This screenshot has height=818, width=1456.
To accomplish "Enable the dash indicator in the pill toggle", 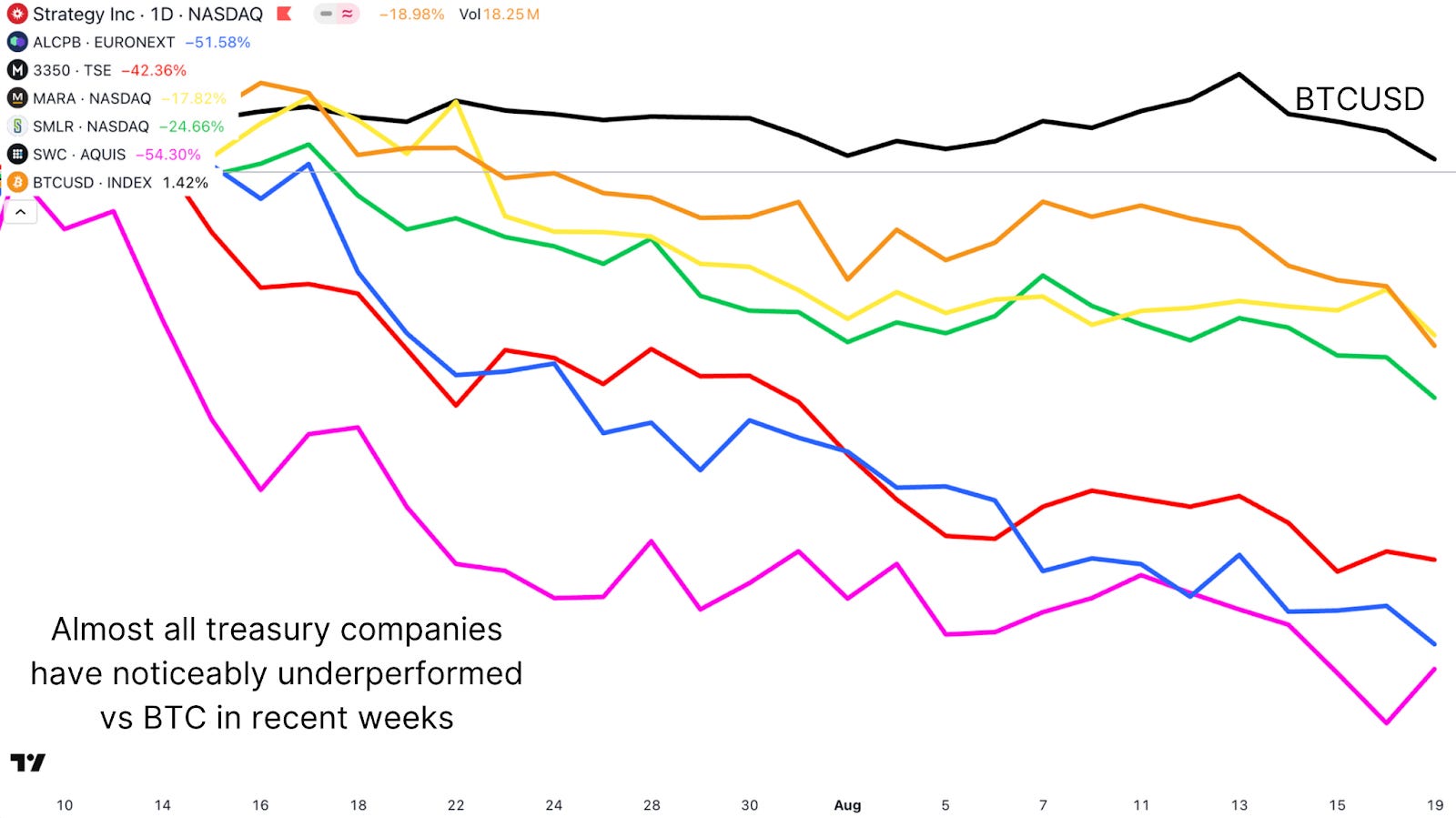I will pos(325,15).
